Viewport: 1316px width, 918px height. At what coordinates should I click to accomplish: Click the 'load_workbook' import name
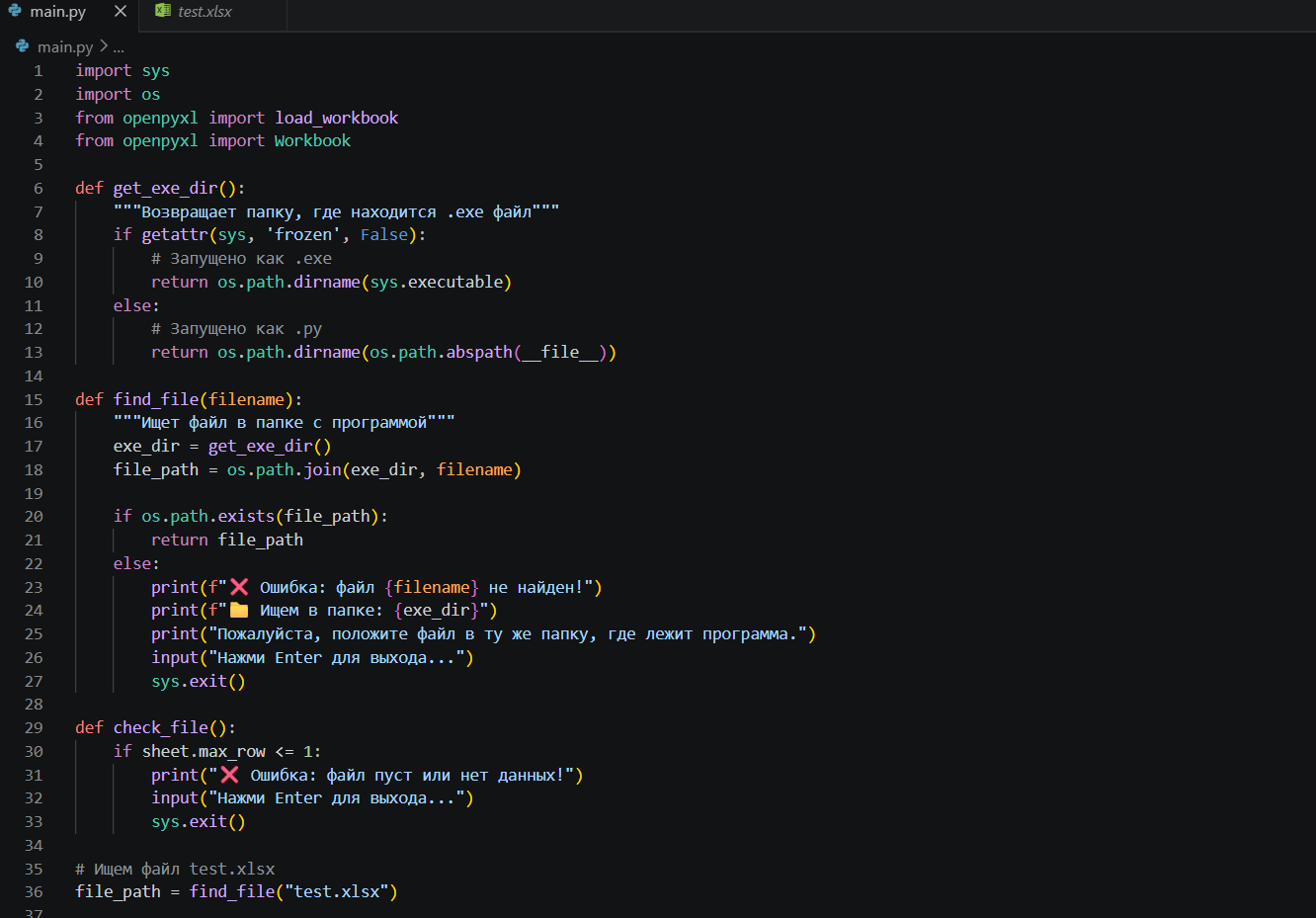pos(337,118)
